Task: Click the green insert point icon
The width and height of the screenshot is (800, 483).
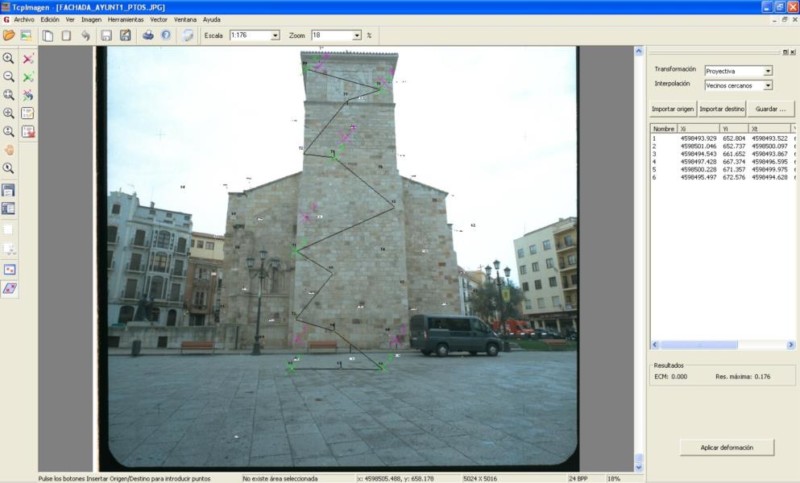Action: click(x=28, y=77)
